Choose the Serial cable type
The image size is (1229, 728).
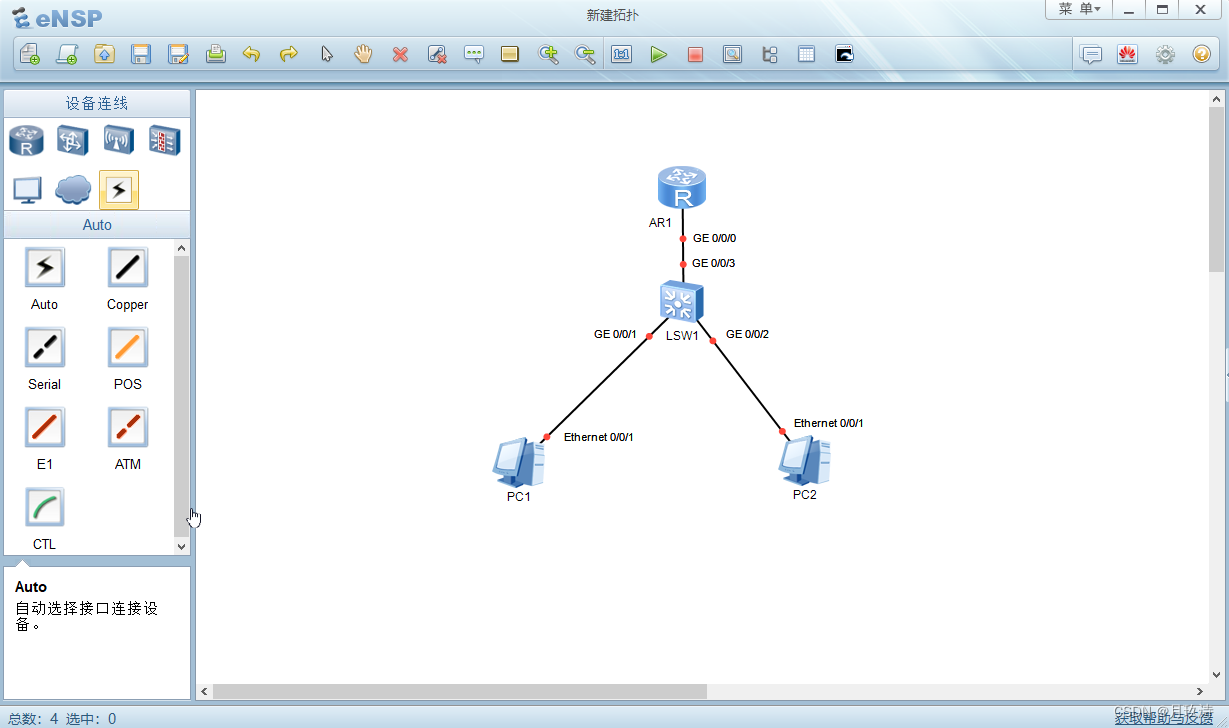44,347
